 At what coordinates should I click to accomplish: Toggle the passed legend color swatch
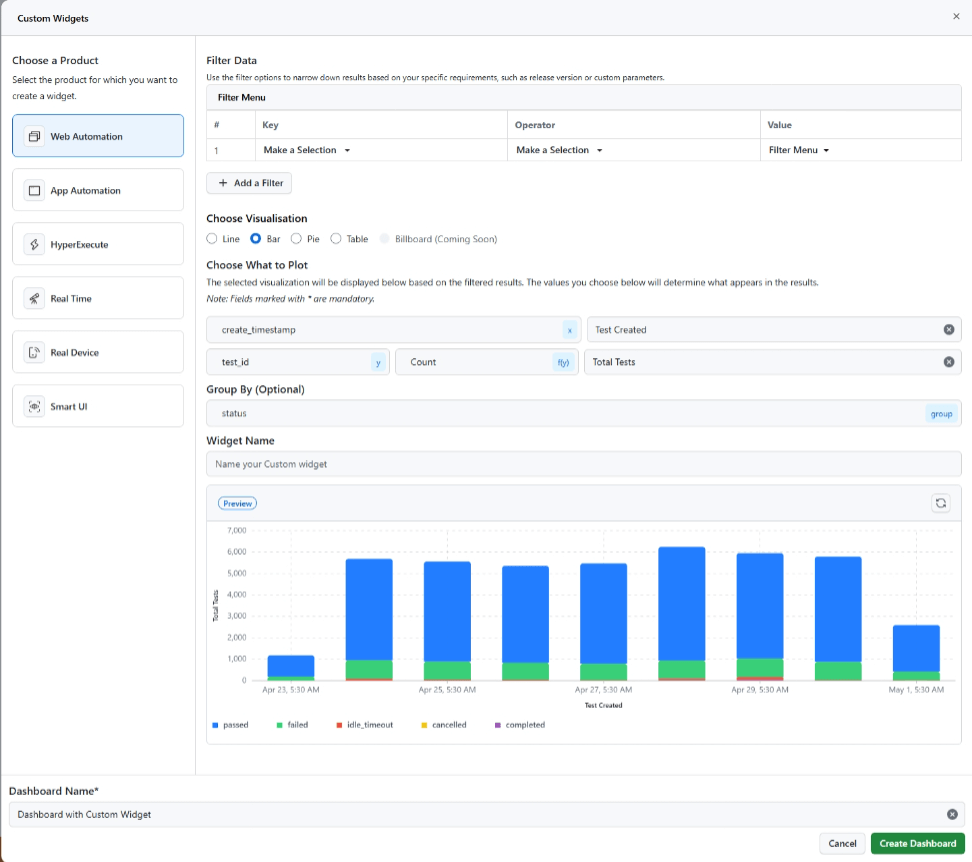216,725
